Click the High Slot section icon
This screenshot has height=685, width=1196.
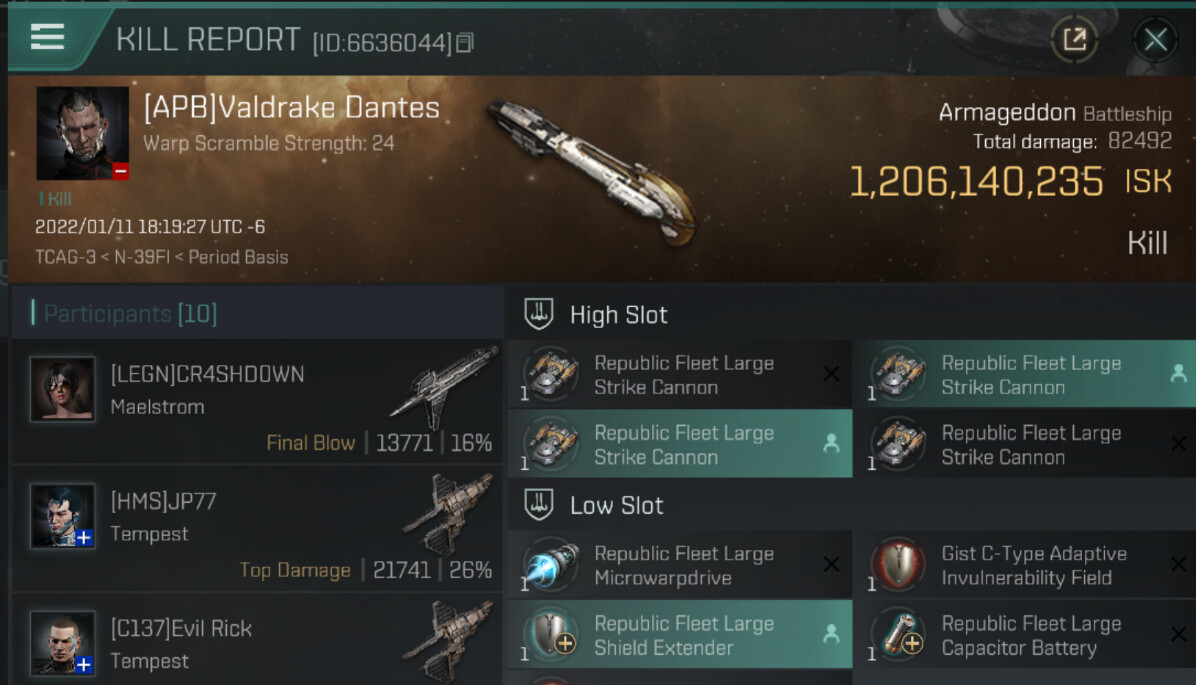539,315
